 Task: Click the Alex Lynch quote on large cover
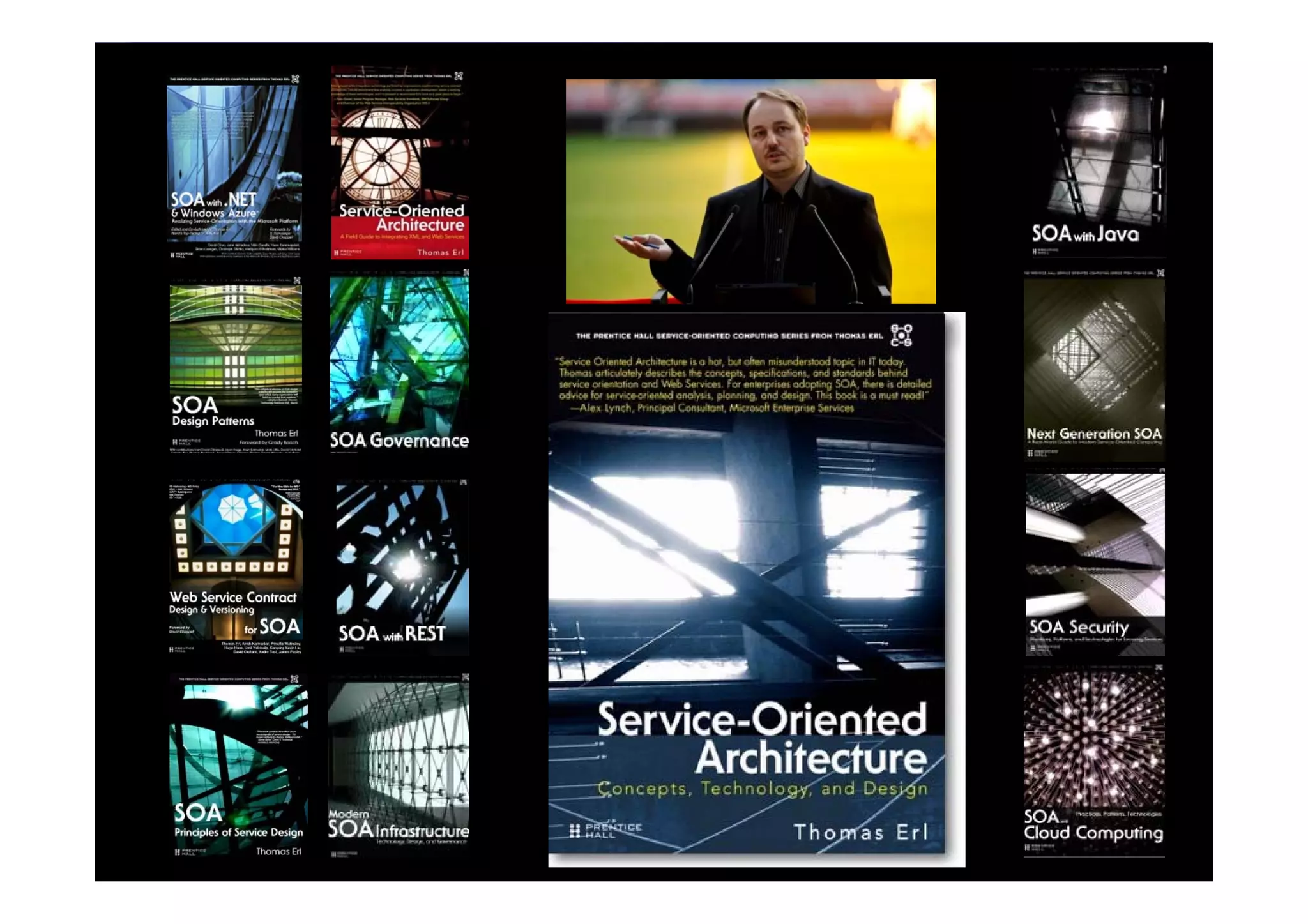(744, 384)
